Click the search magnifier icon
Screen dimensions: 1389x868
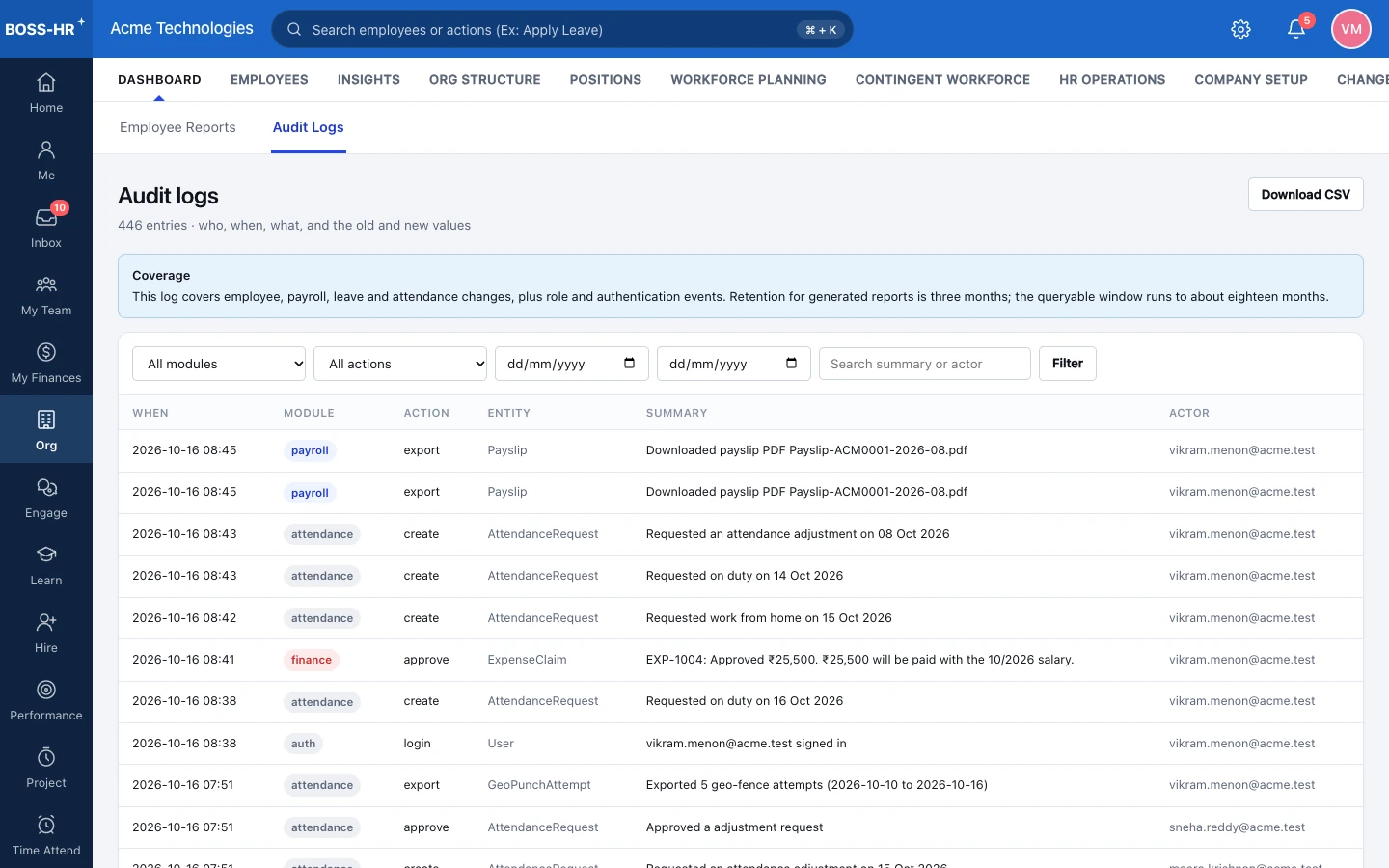pos(294,29)
